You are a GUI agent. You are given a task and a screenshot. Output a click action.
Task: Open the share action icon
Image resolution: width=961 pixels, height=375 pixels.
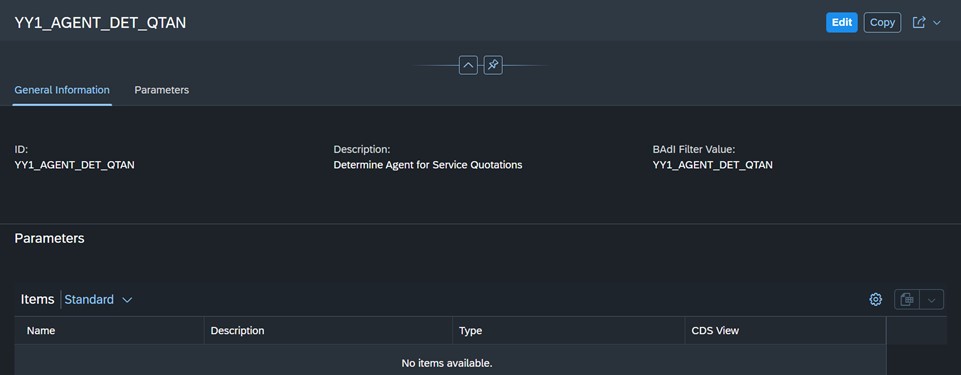919,23
